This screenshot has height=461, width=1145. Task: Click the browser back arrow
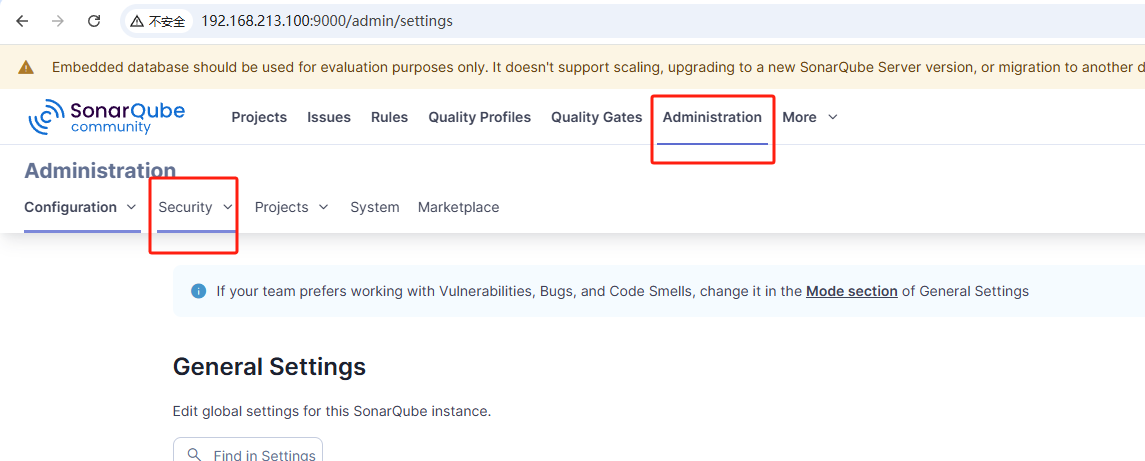[x=22, y=21]
